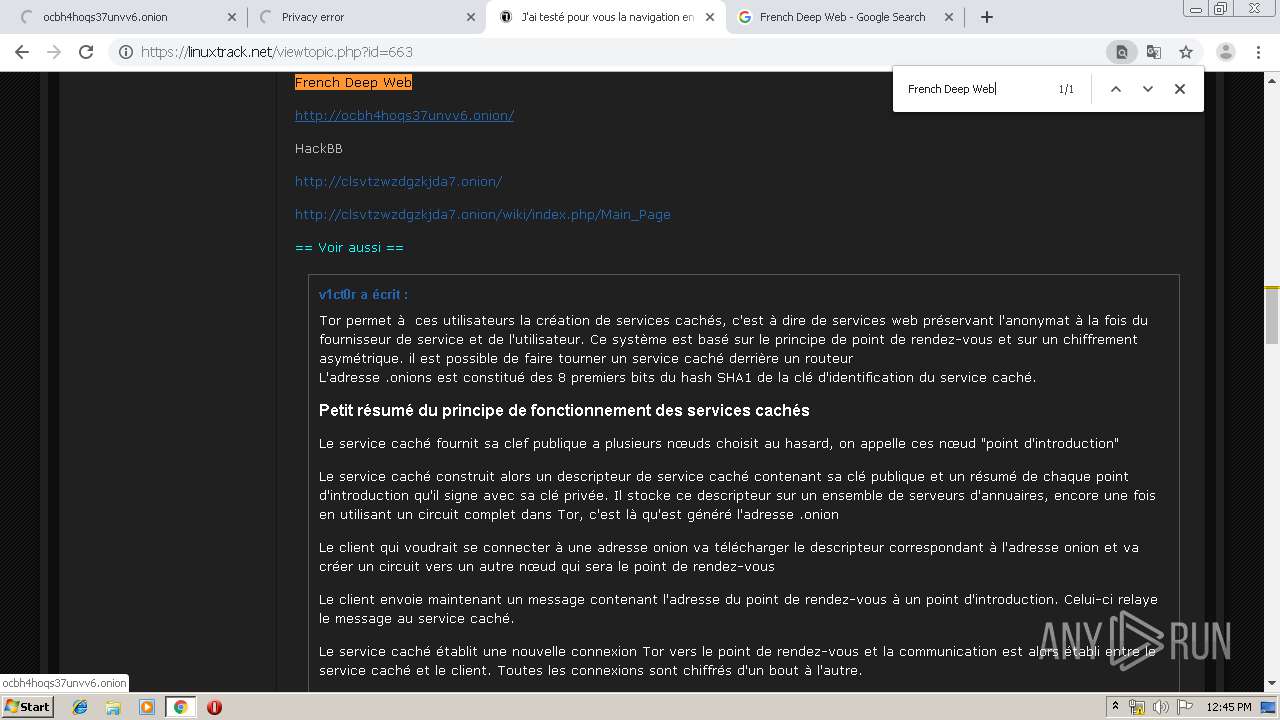View site information icon in address bar
Screen dimensions: 1280x720
[126, 52]
